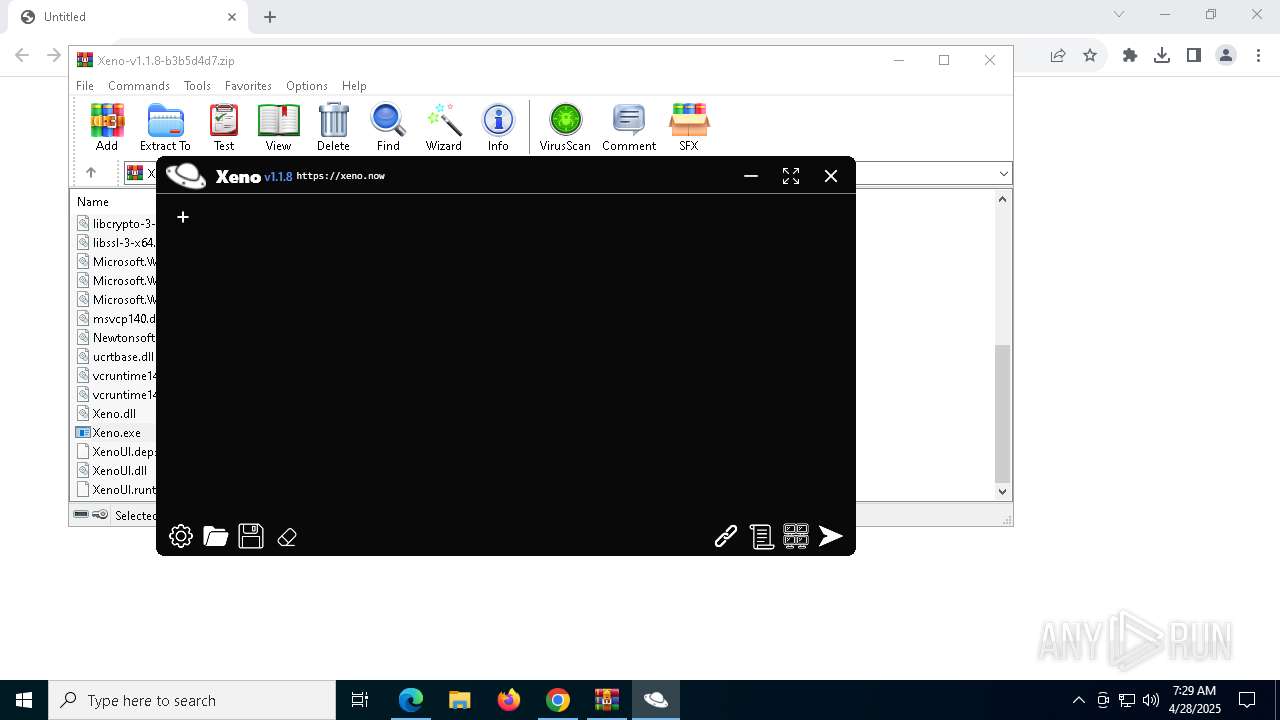Open Firefox from the taskbar
The width and height of the screenshot is (1280, 720).
[x=509, y=700]
